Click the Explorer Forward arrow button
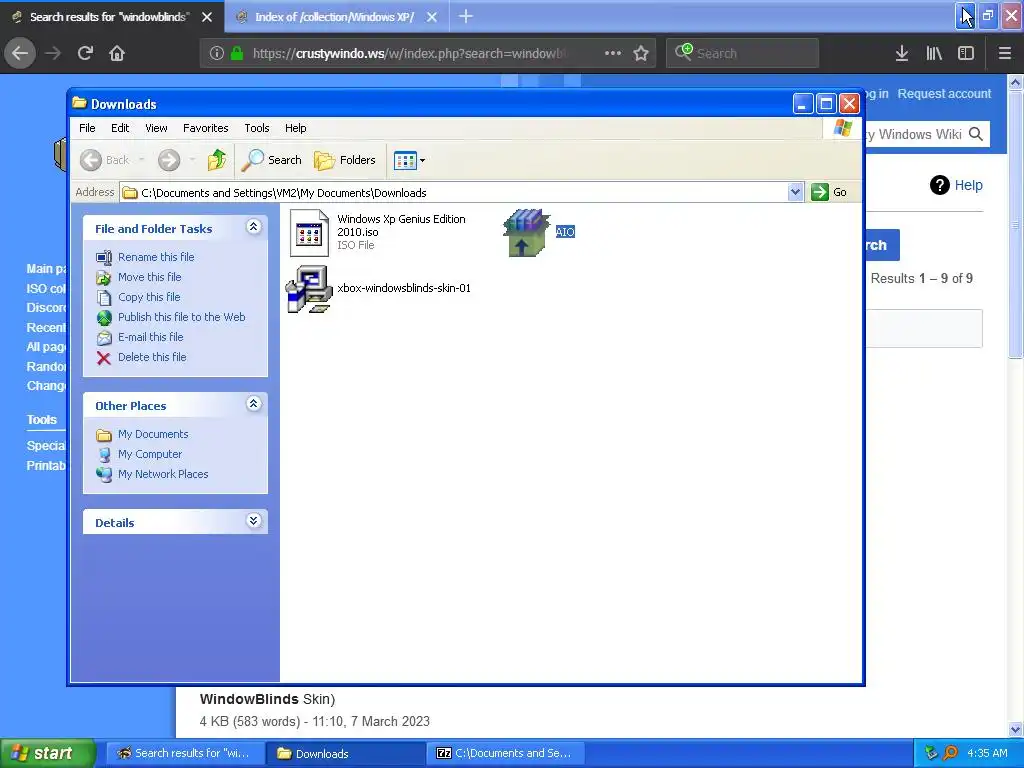Viewport: 1024px width, 768px height. tap(169, 160)
